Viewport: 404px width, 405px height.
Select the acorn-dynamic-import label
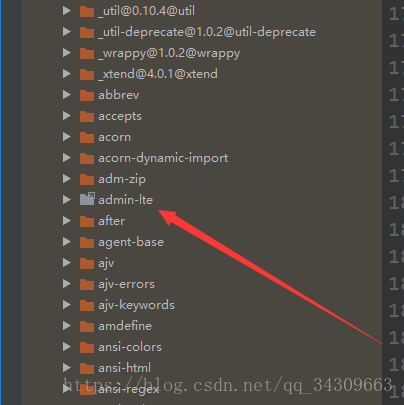tap(163, 158)
